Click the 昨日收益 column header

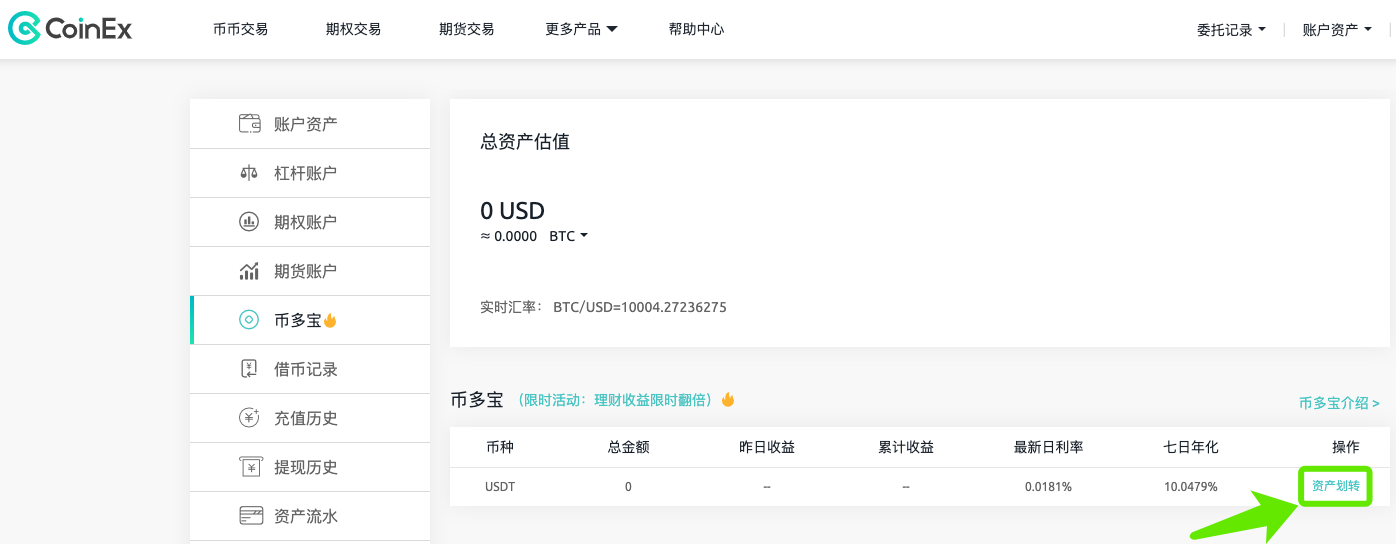tap(767, 447)
